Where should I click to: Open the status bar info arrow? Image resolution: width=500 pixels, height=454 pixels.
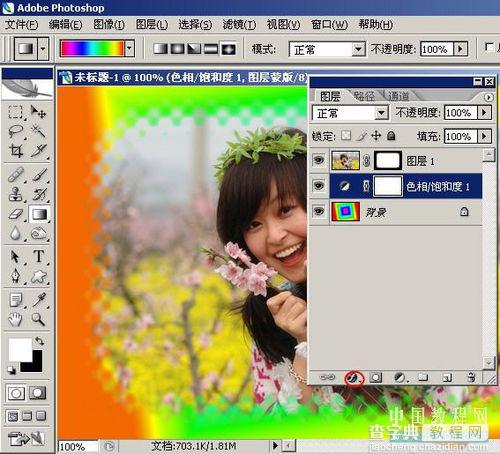tap(275, 445)
